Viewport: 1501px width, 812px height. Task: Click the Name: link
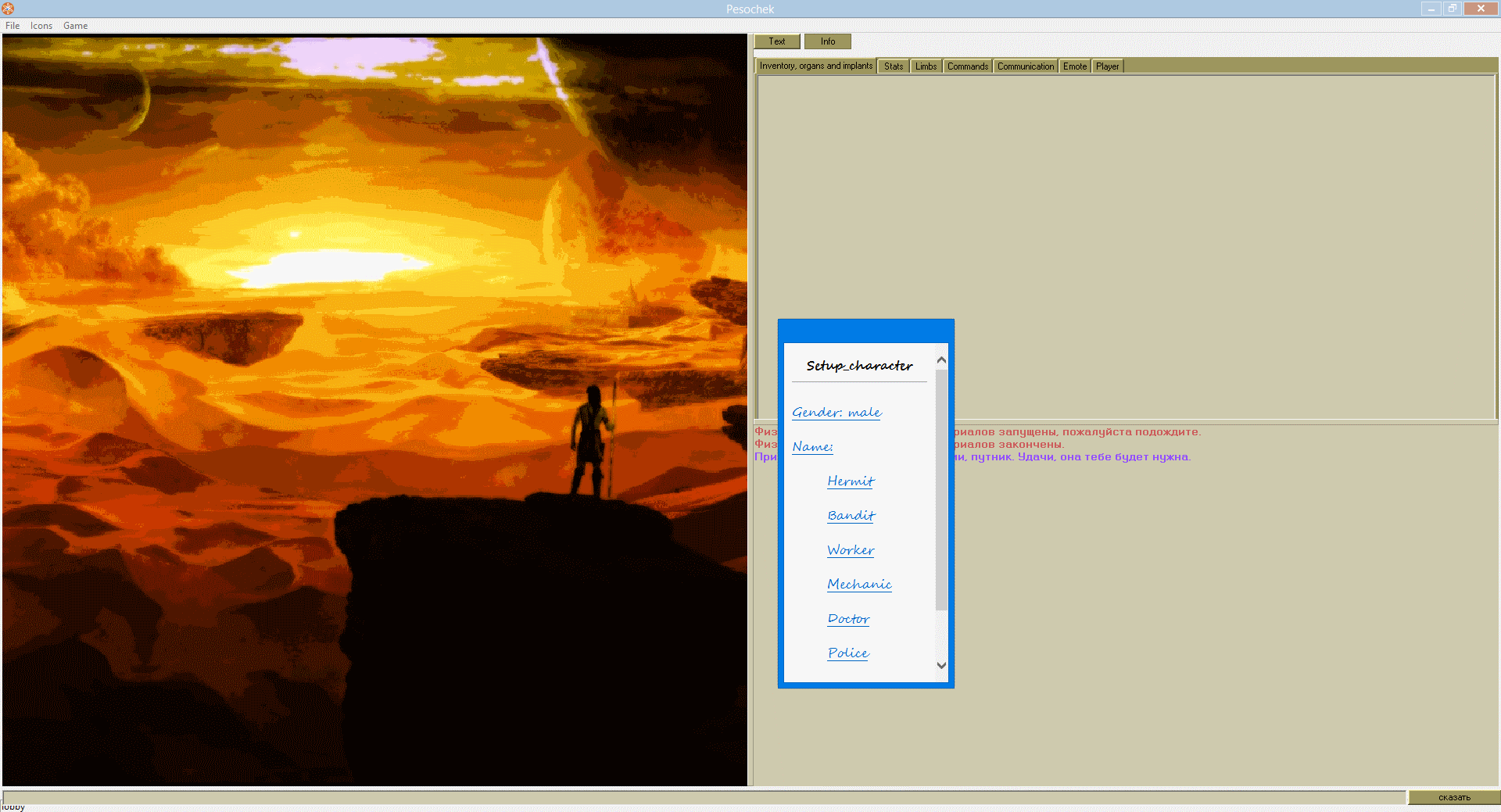812,447
